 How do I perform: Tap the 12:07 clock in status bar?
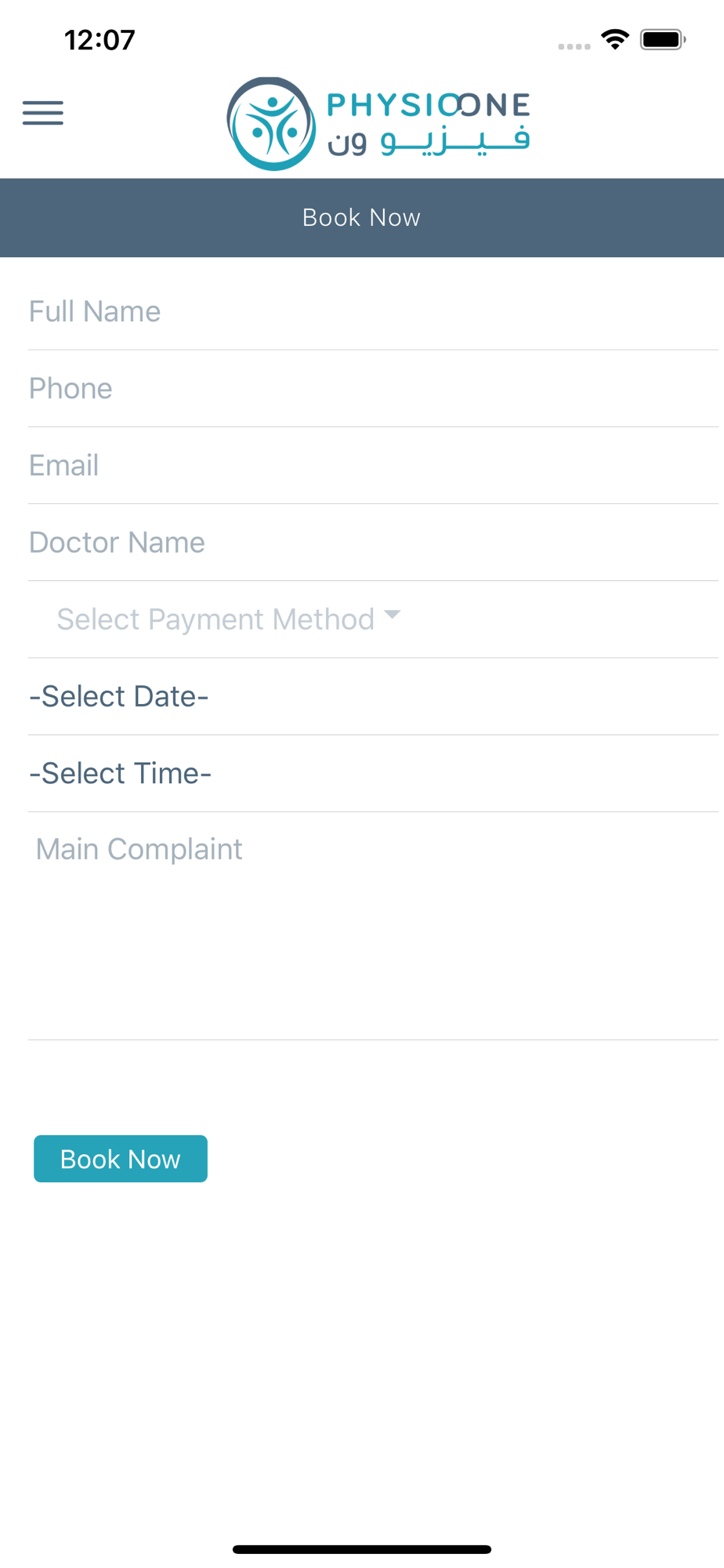tap(100, 40)
